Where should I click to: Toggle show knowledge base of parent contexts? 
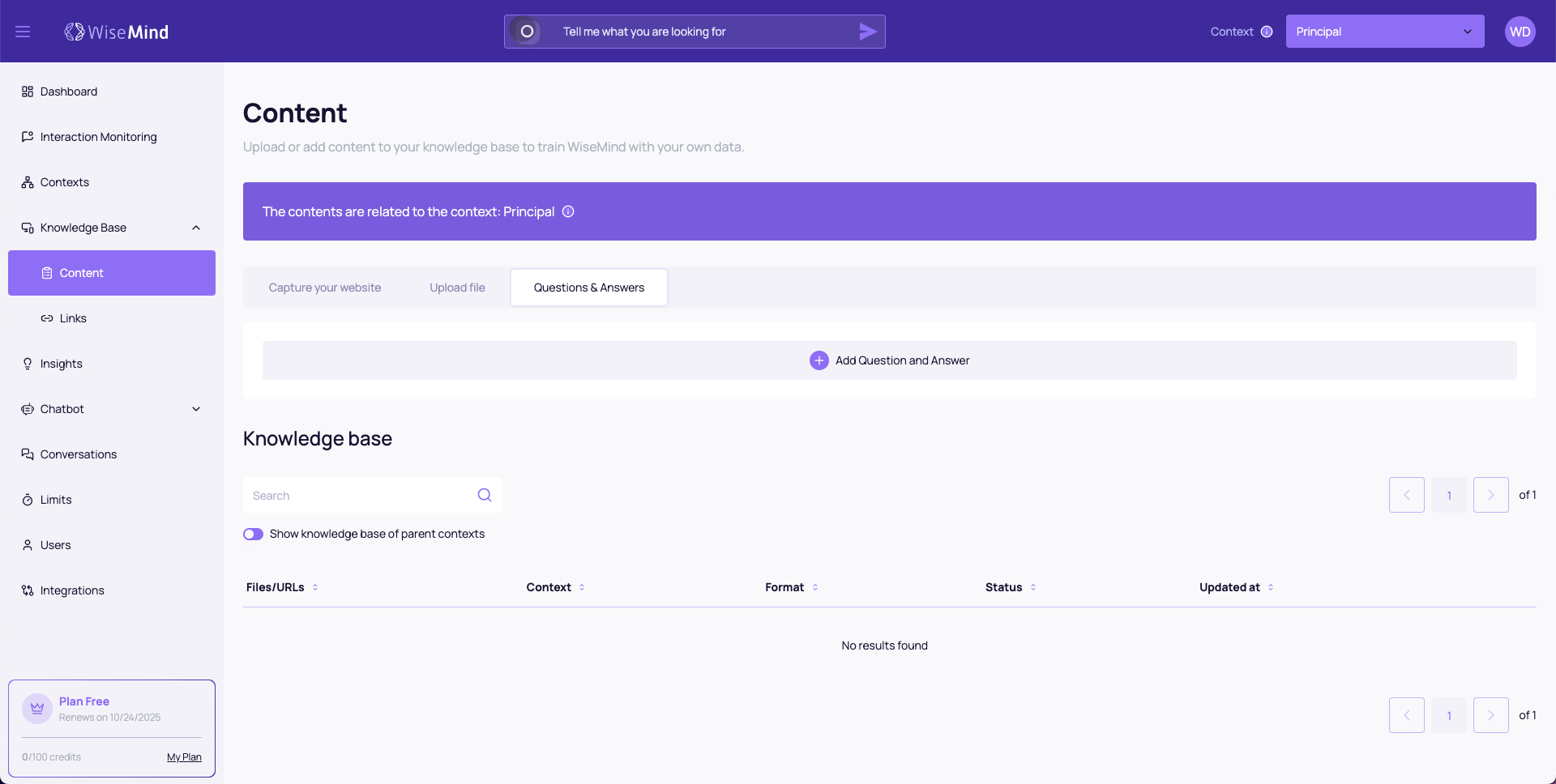[253, 534]
